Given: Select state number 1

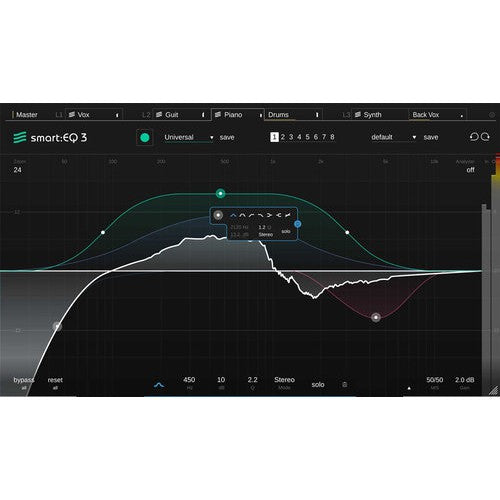Looking at the screenshot, I should point(274,137).
